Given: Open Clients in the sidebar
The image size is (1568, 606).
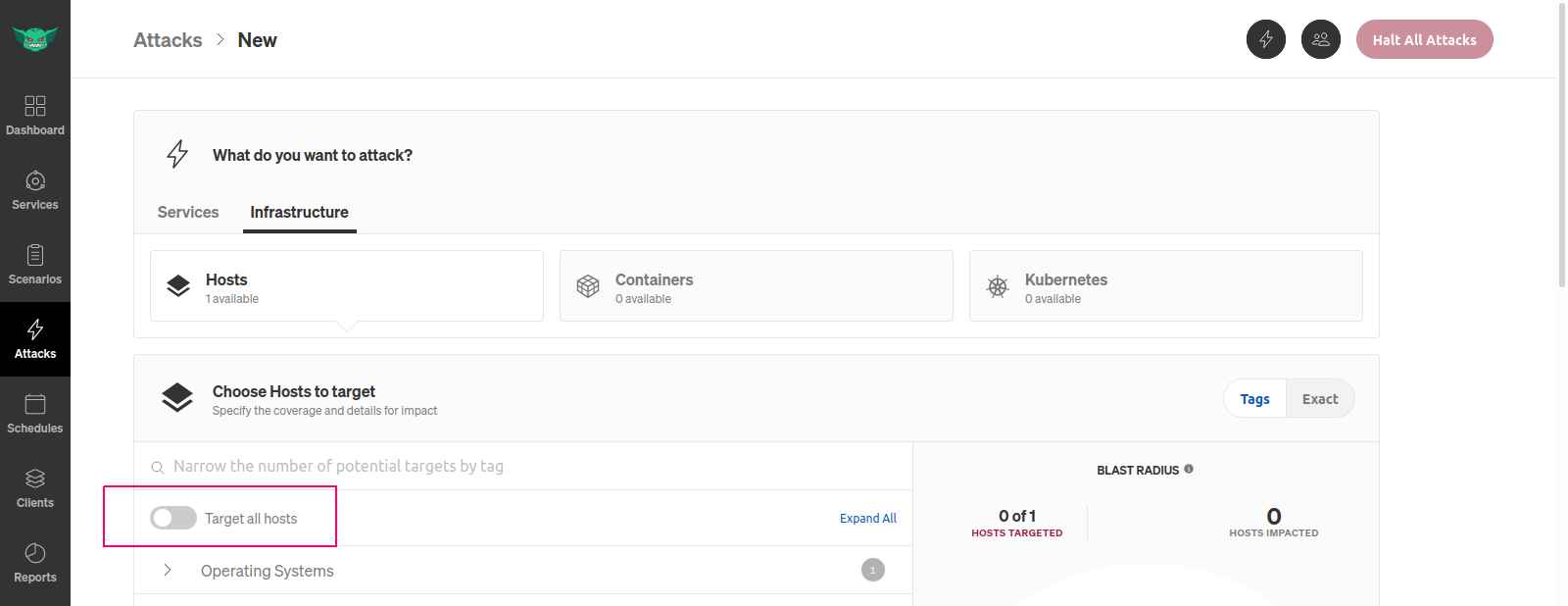Looking at the screenshot, I should [x=35, y=488].
